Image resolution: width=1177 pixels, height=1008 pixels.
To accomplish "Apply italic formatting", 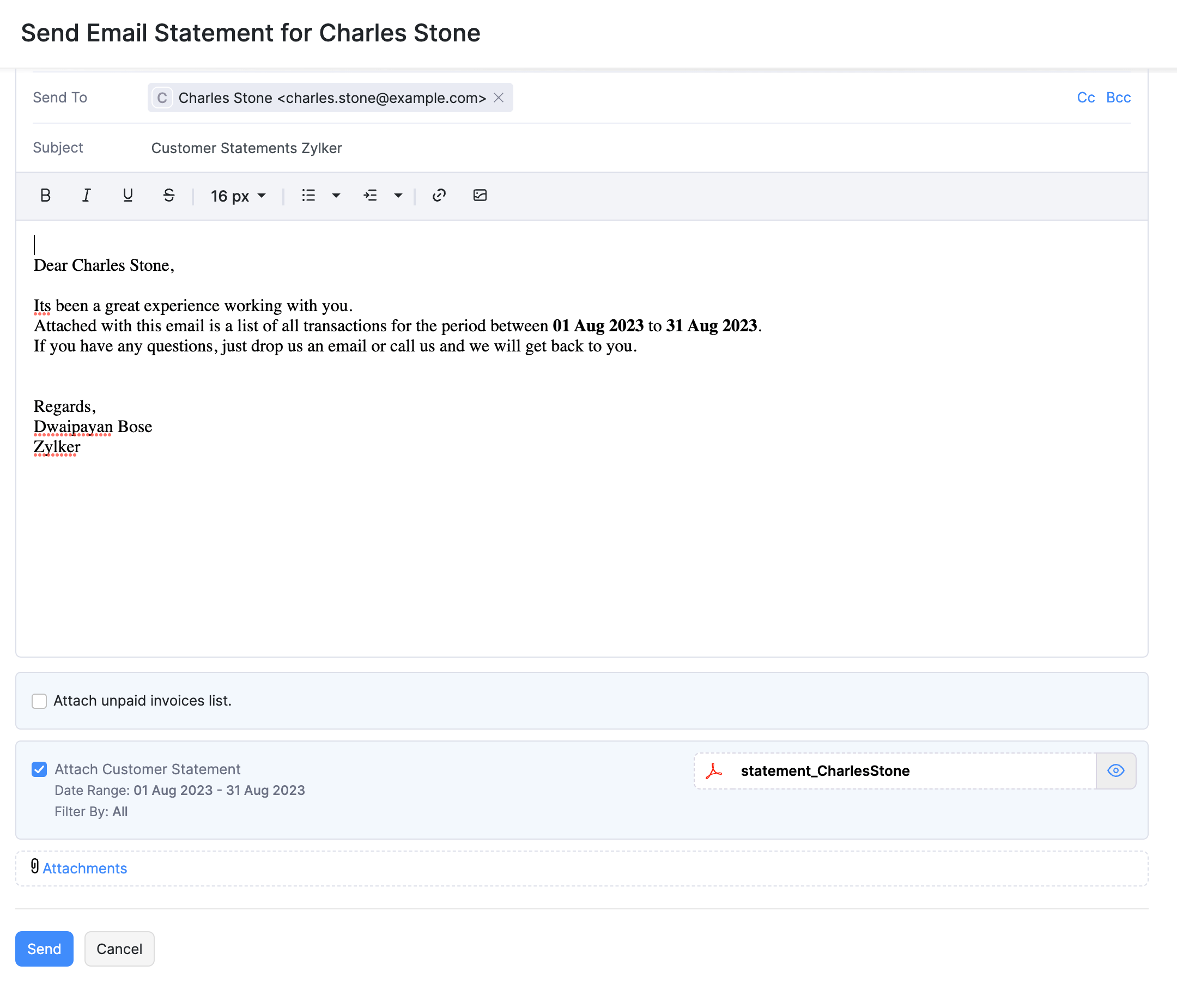I will pyautogui.click(x=86, y=196).
